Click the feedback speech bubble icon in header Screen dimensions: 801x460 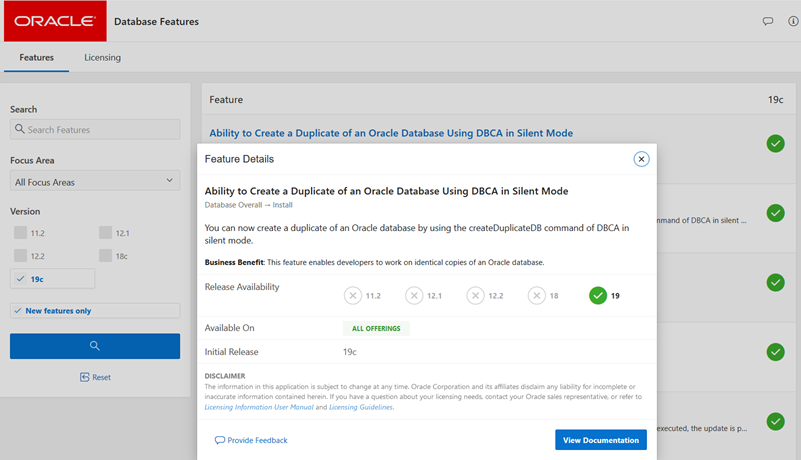pos(768,21)
